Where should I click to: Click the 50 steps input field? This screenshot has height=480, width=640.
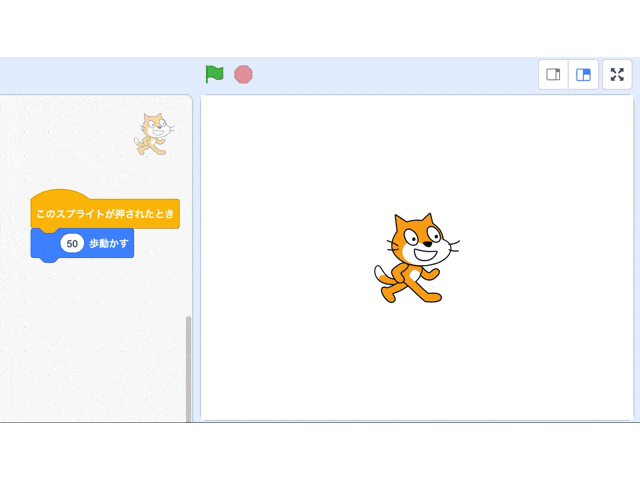(72, 244)
